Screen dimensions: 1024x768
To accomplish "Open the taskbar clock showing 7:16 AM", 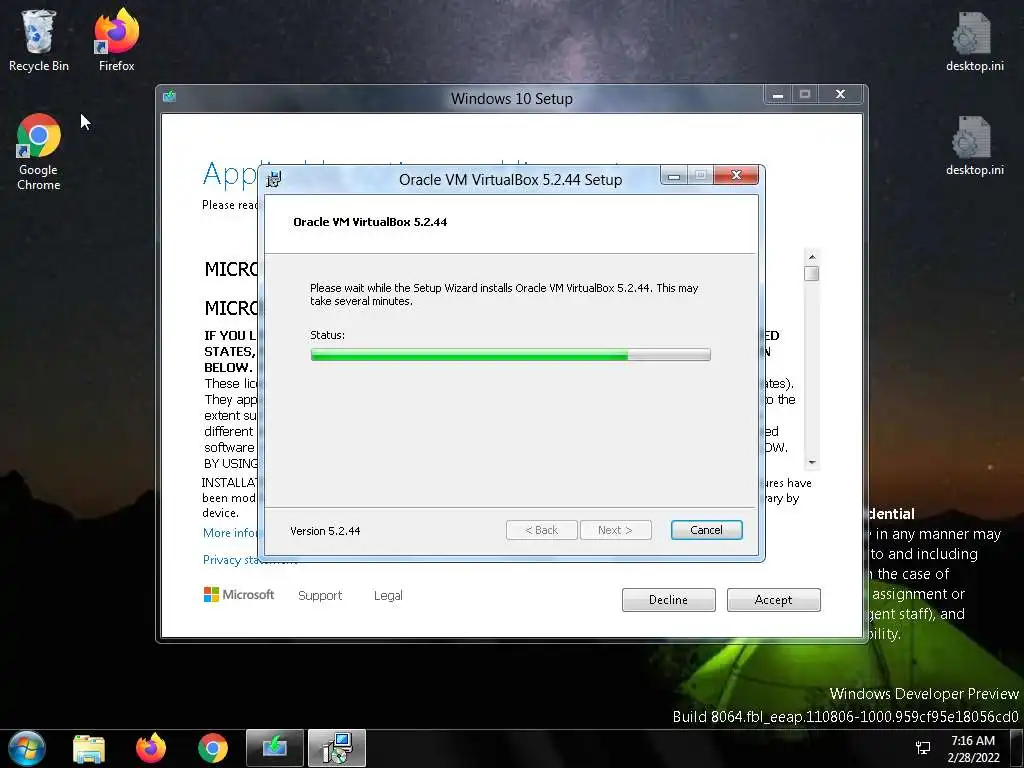I will [x=973, y=749].
